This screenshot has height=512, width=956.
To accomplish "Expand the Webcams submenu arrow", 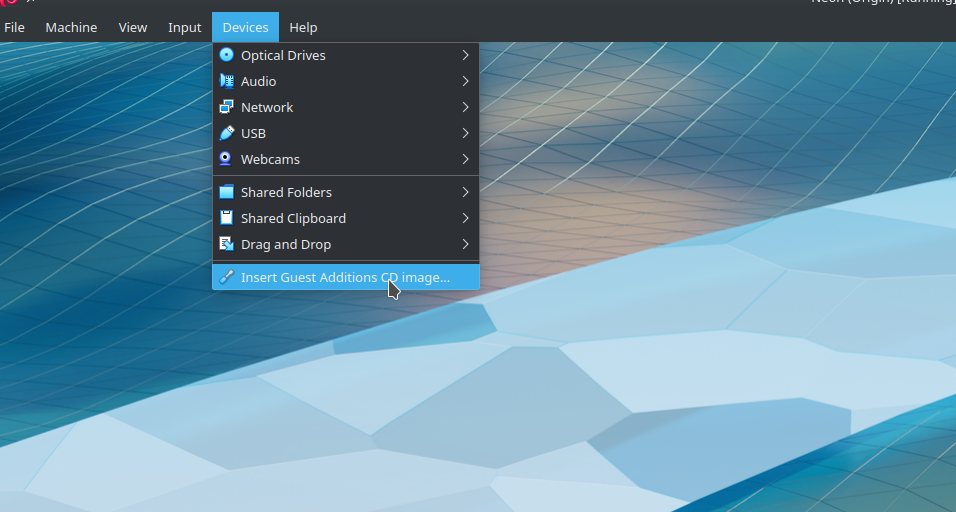I will click(x=465, y=159).
